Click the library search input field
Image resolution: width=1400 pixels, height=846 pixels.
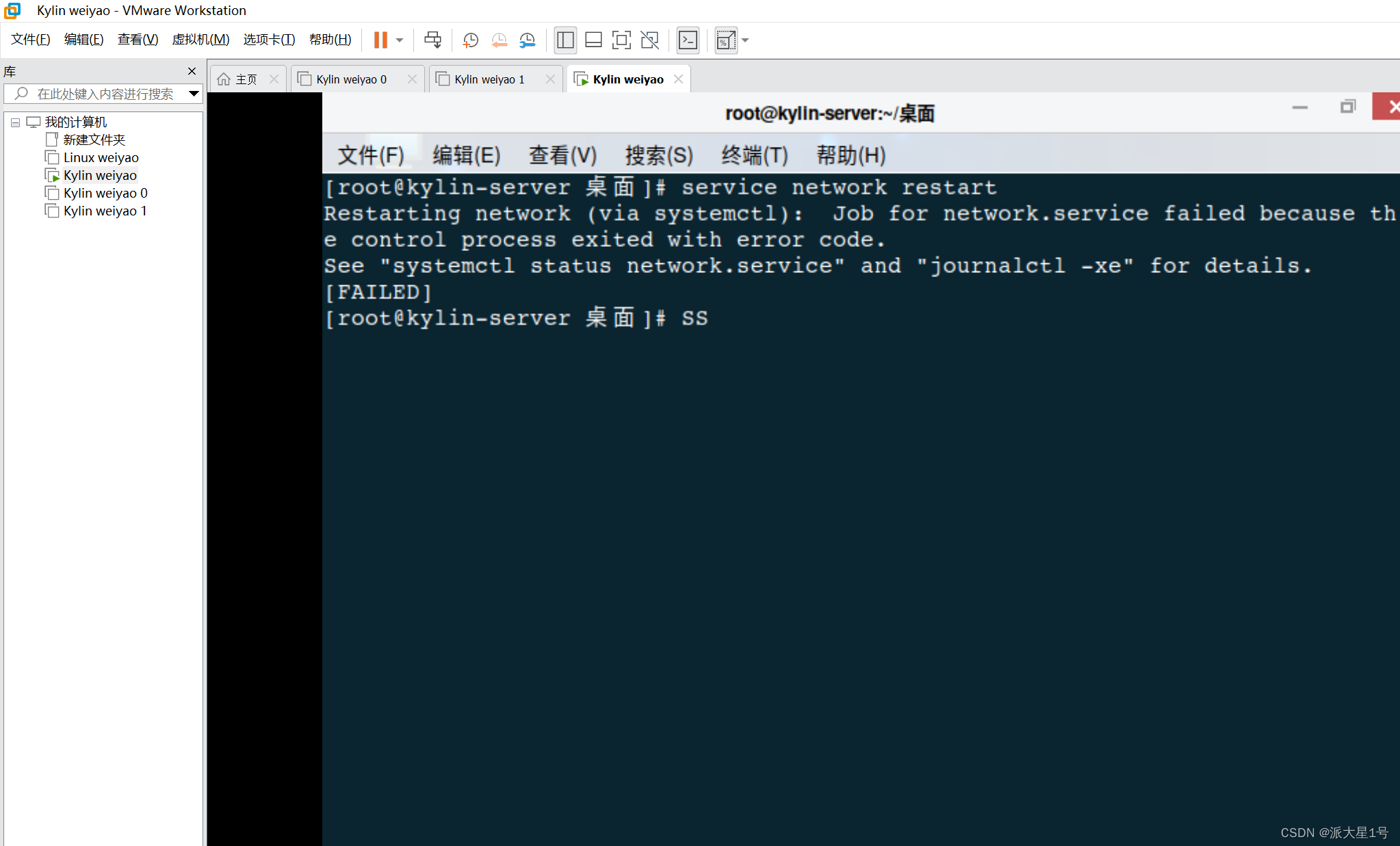point(104,94)
